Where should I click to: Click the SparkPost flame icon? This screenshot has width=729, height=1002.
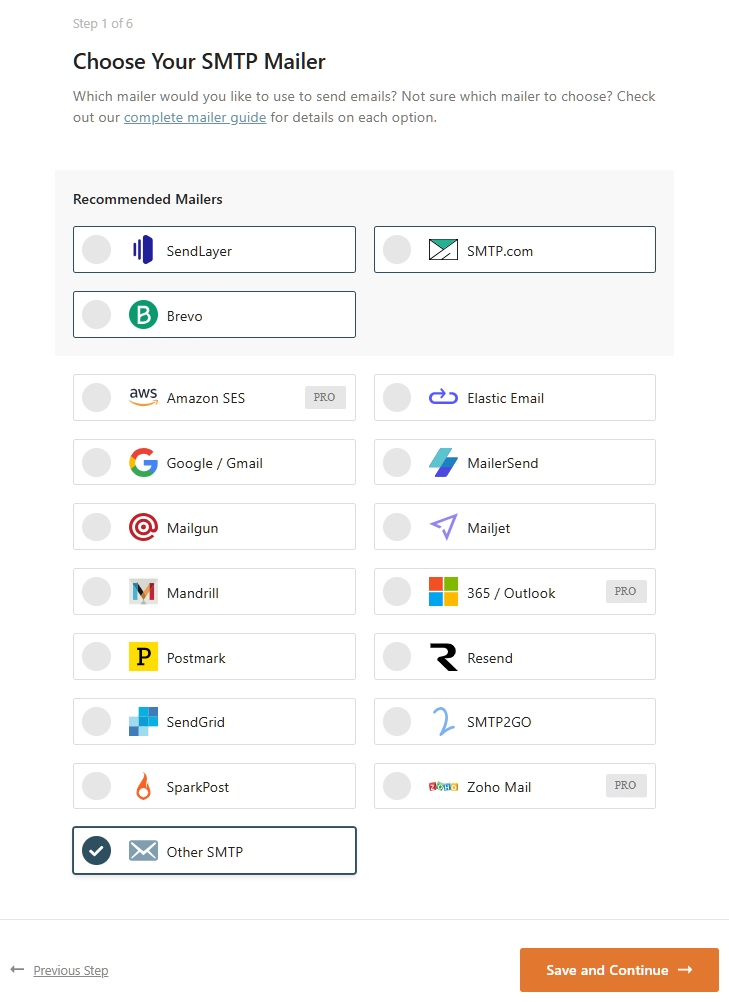143,787
